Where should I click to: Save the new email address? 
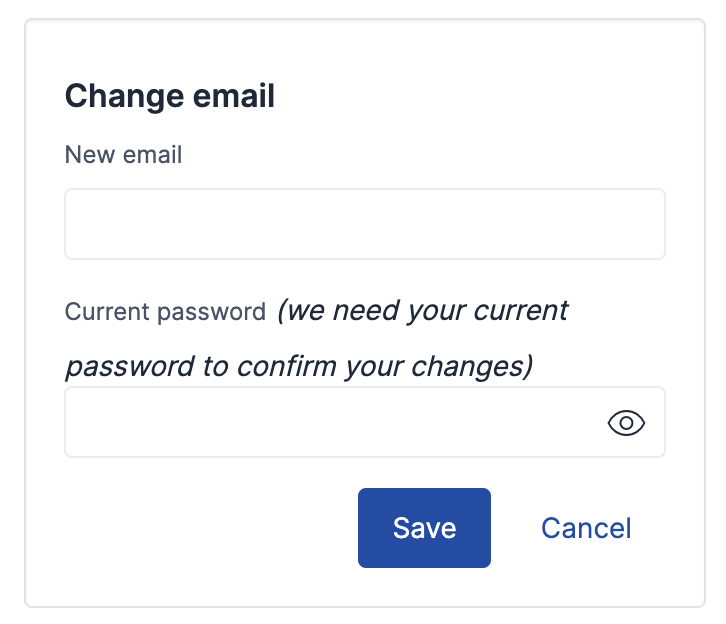(x=424, y=528)
